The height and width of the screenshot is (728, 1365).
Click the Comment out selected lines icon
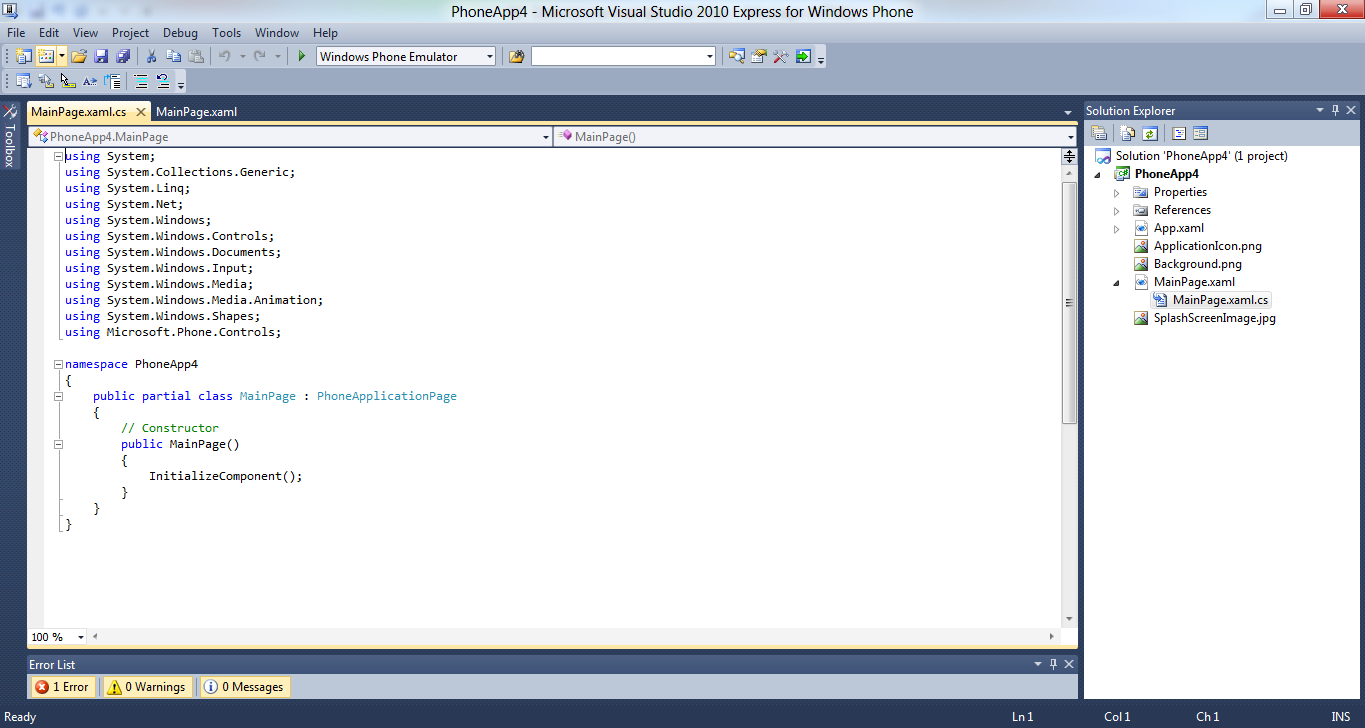141,82
